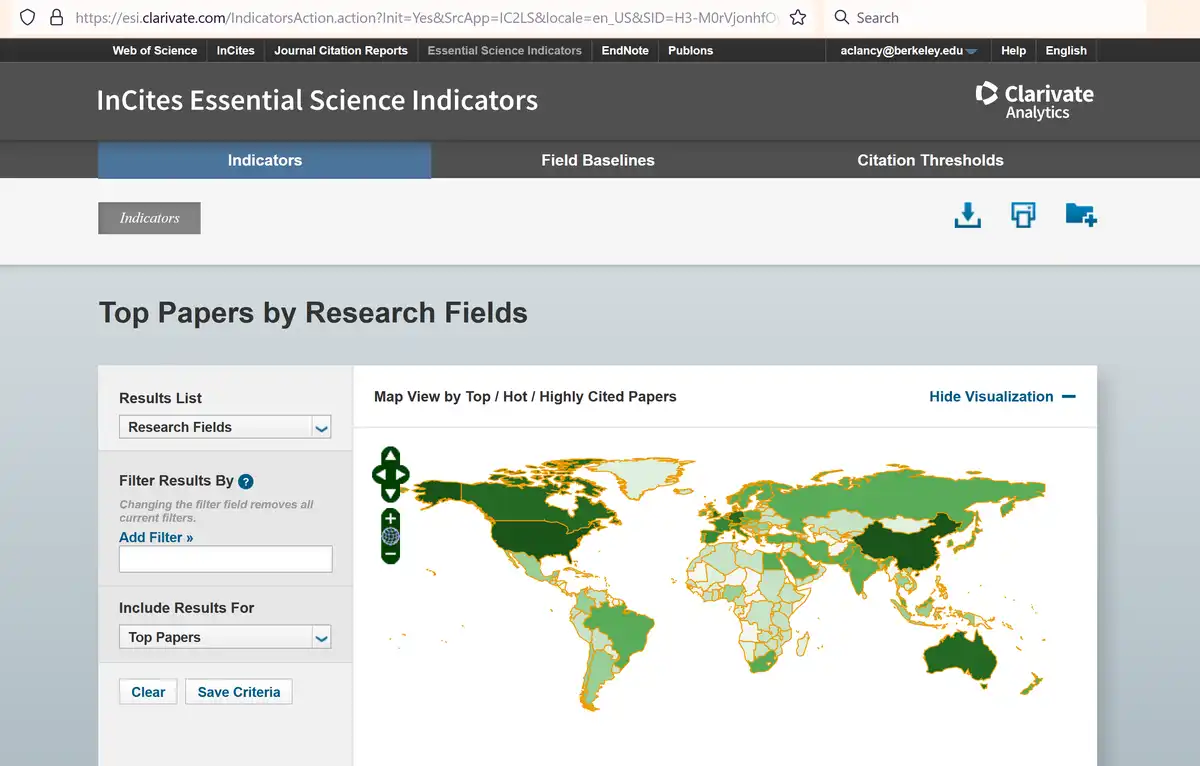
Task: Pan the map upward with the arrow control
Action: (x=390, y=457)
